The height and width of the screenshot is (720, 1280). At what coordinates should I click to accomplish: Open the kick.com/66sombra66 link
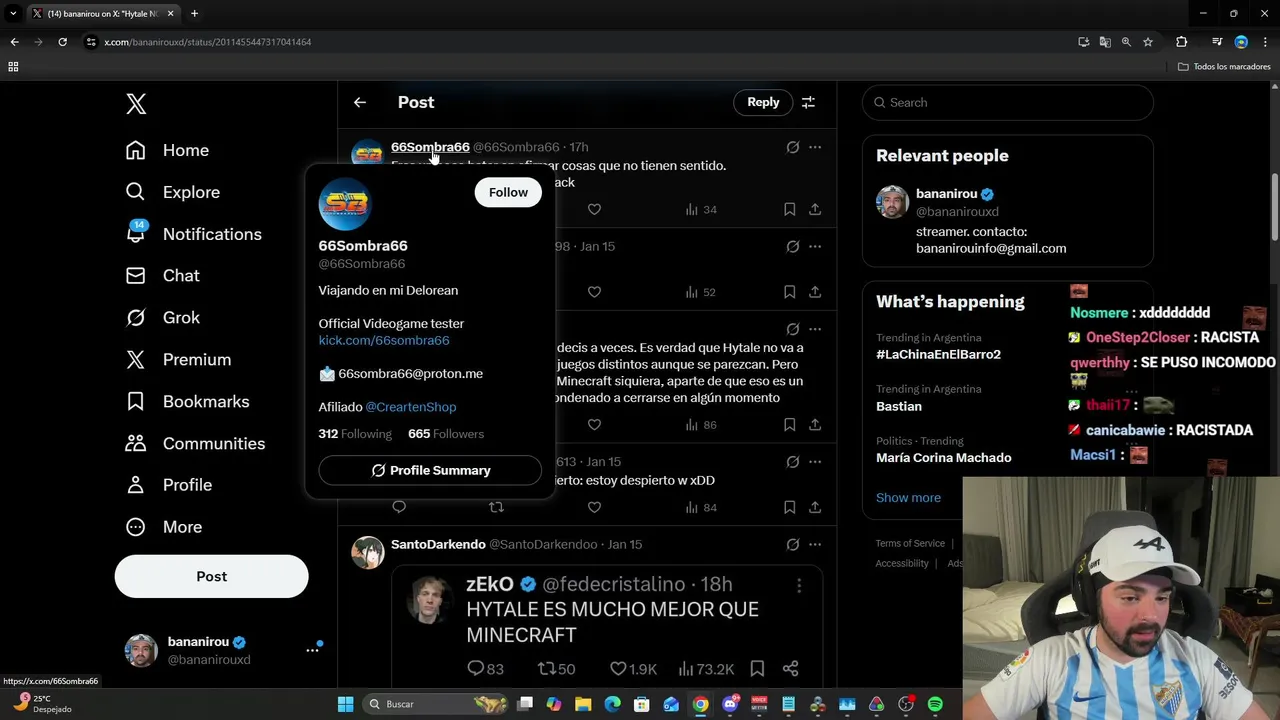(384, 340)
